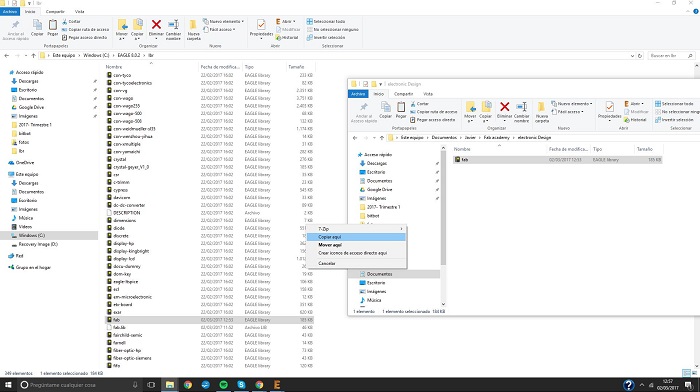The image size is (700, 392).
Task: Open address bar history dropdown in lbr window
Action: 632,56
